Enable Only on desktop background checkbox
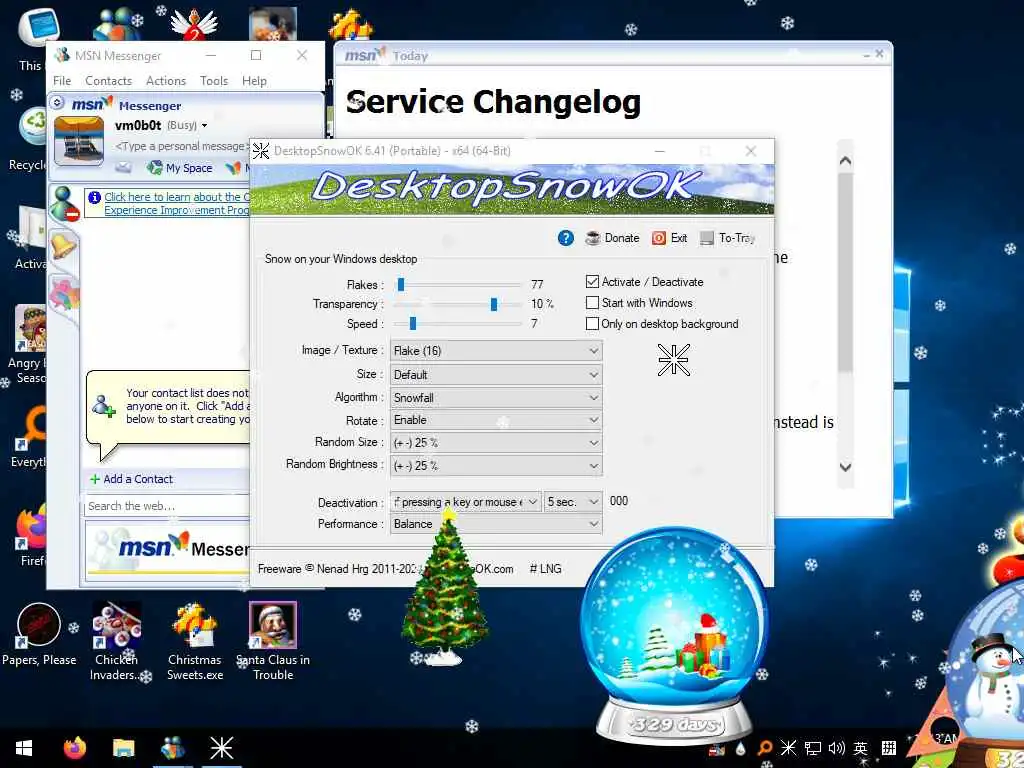The height and width of the screenshot is (768, 1024). tap(592, 323)
